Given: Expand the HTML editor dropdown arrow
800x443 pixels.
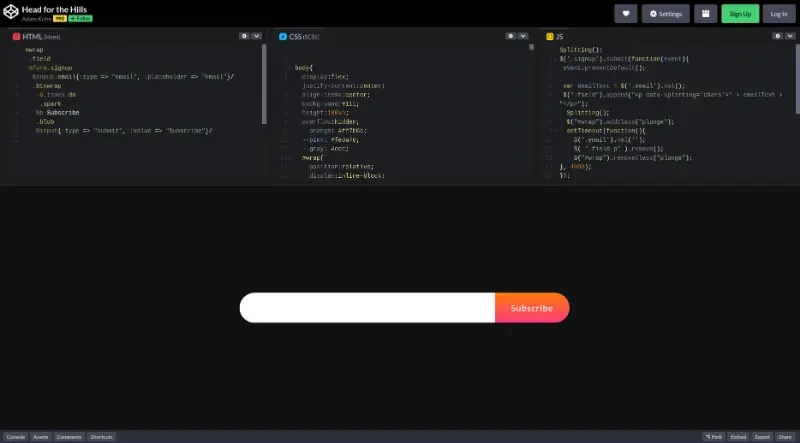Looking at the screenshot, I should (257, 36).
